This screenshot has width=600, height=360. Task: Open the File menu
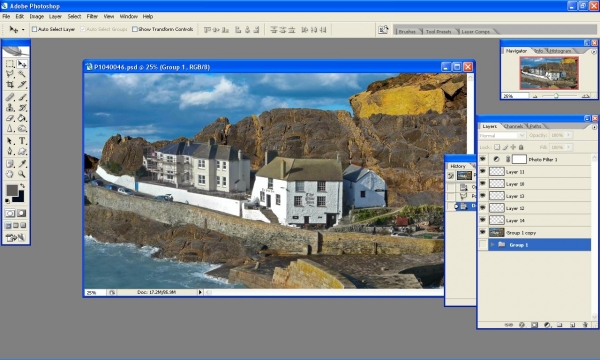6,16
